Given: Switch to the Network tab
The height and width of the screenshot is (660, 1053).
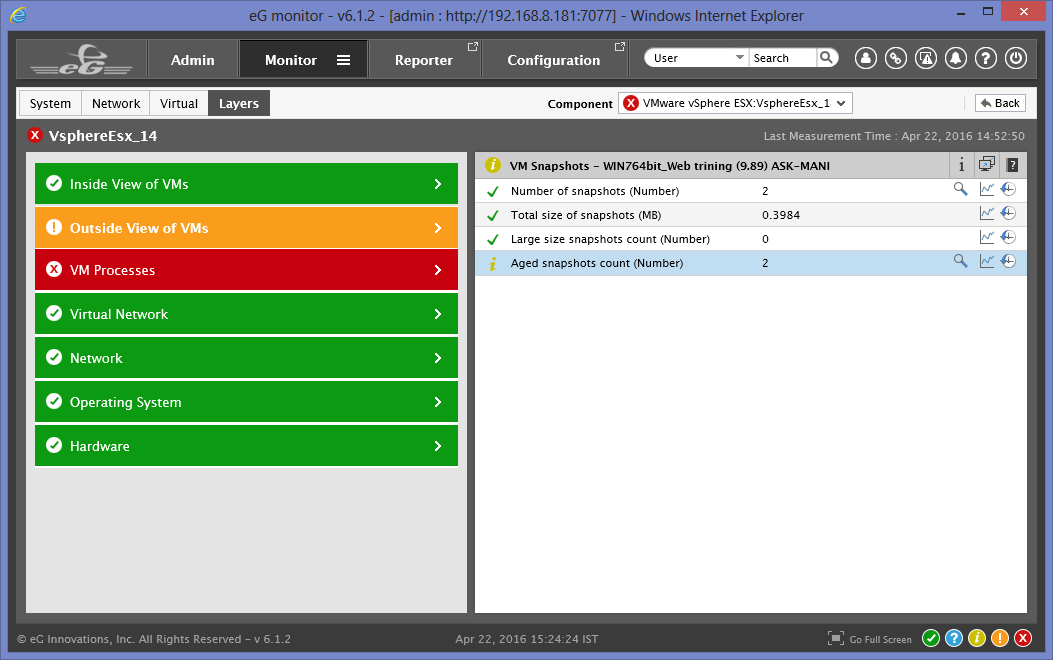Looking at the screenshot, I should [x=116, y=103].
